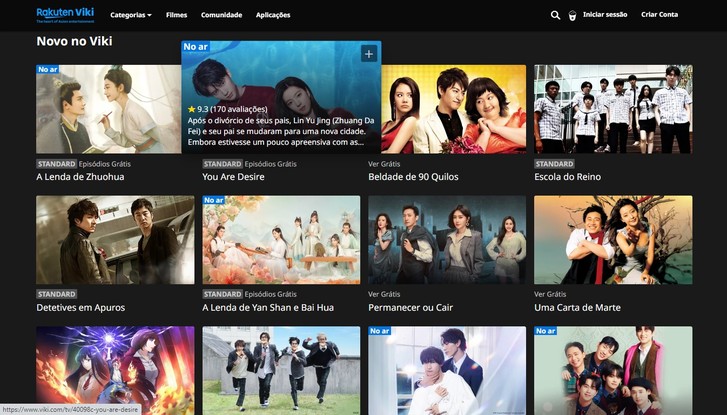Viewport: 727px width, 415px height.
Task: Click the Criar Conta link
Action: pyautogui.click(x=659, y=14)
